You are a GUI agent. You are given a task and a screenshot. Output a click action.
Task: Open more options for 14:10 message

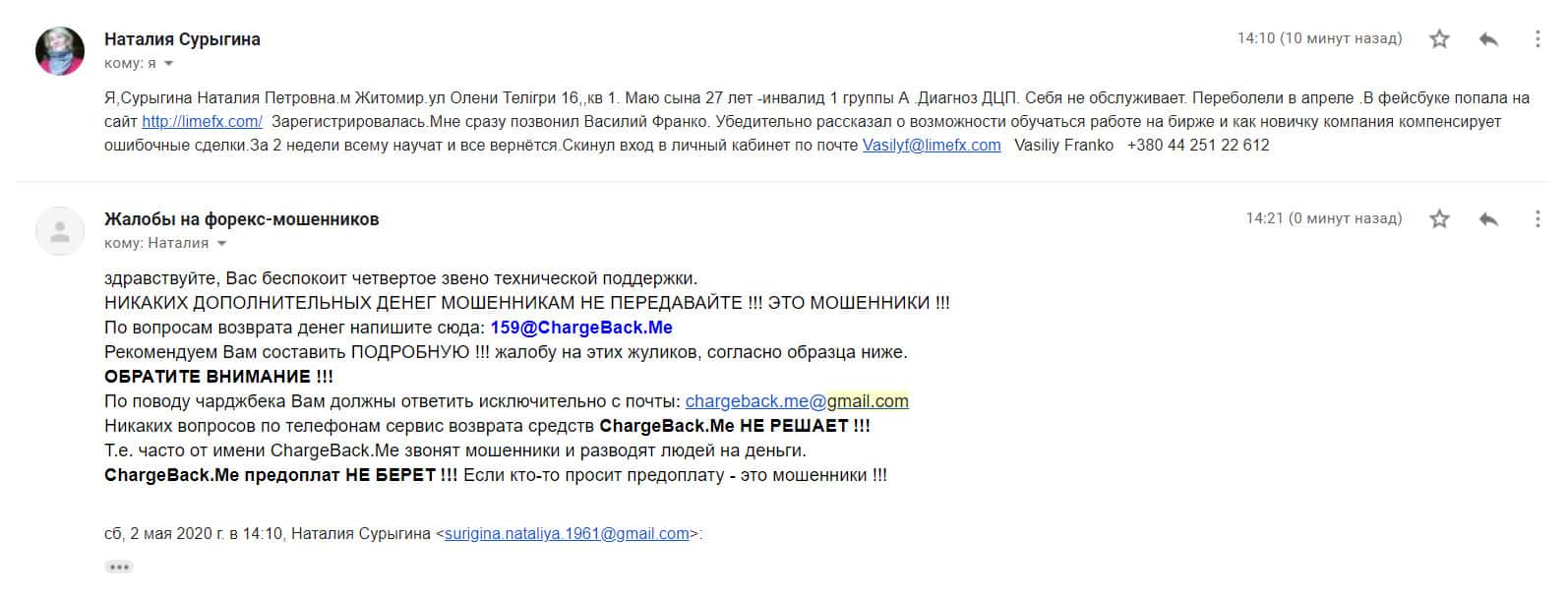coord(1538,39)
